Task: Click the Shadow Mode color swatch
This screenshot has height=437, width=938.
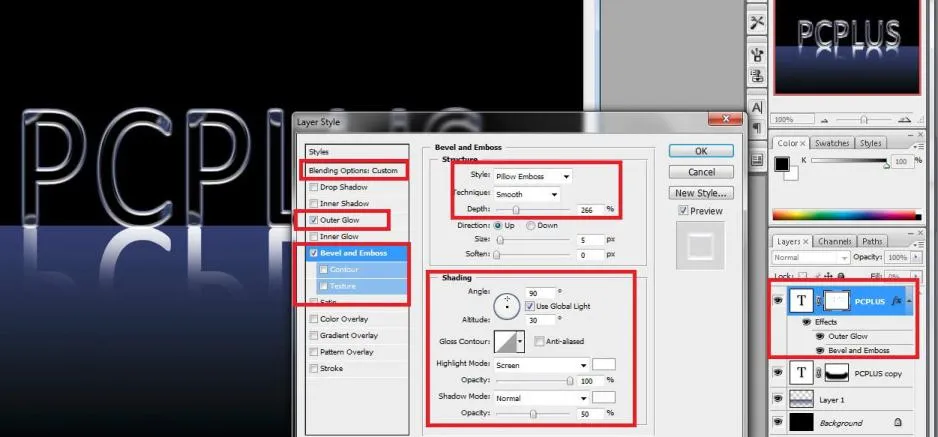Action: coord(604,398)
